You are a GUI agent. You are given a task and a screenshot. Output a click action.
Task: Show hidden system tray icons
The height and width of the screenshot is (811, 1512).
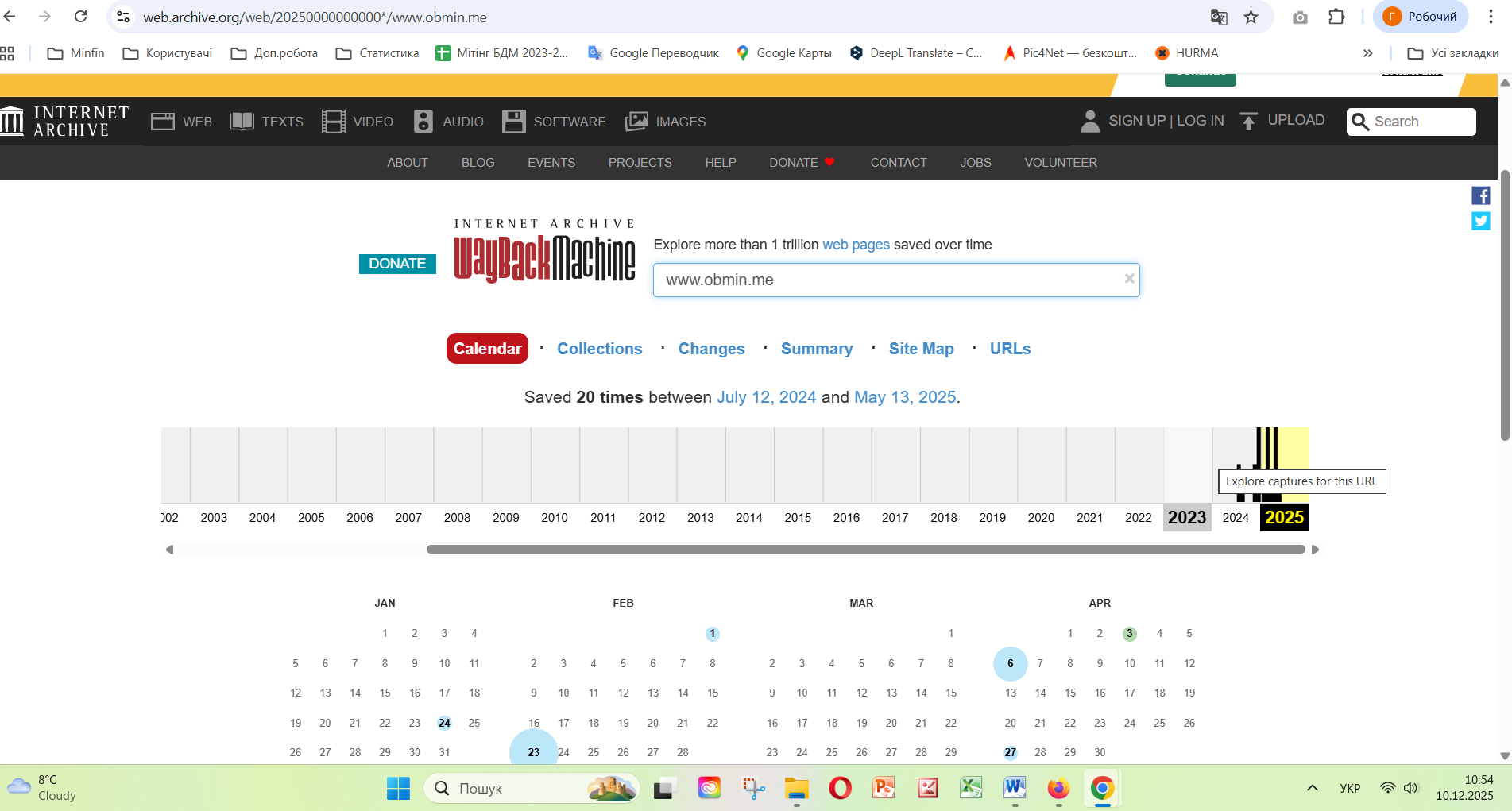[x=1313, y=788]
